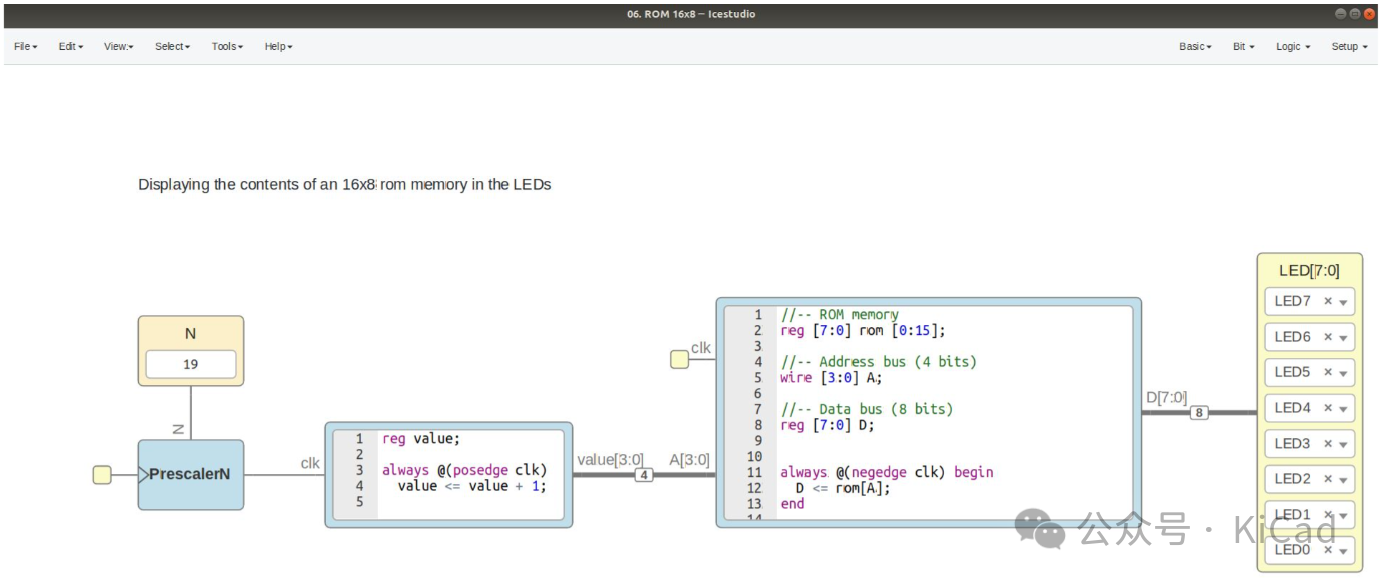Edit the N constant value field
Screen dimensions: 1381x585
[x=190, y=365]
